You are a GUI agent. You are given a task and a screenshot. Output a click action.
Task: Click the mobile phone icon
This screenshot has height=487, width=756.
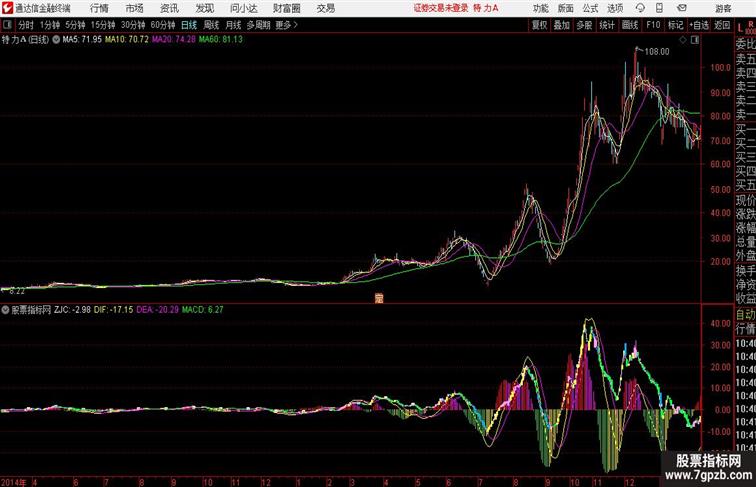pos(659,8)
